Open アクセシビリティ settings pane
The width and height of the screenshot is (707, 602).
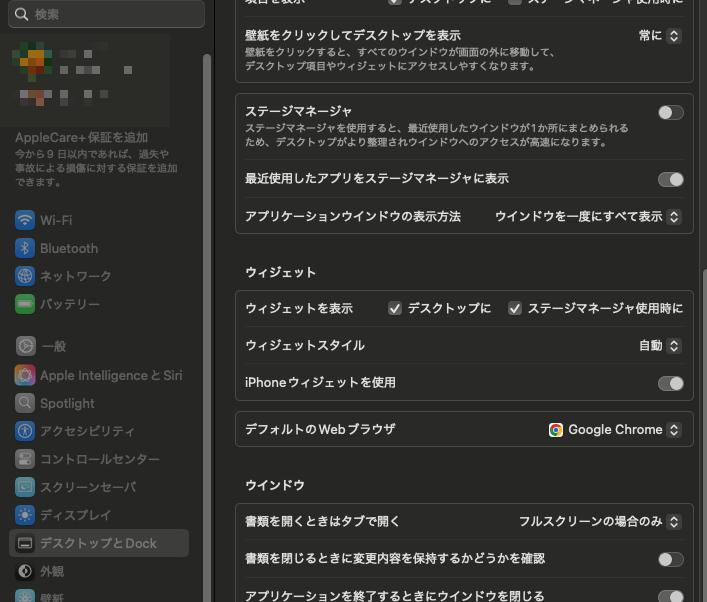pyautogui.click(x=99, y=431)
